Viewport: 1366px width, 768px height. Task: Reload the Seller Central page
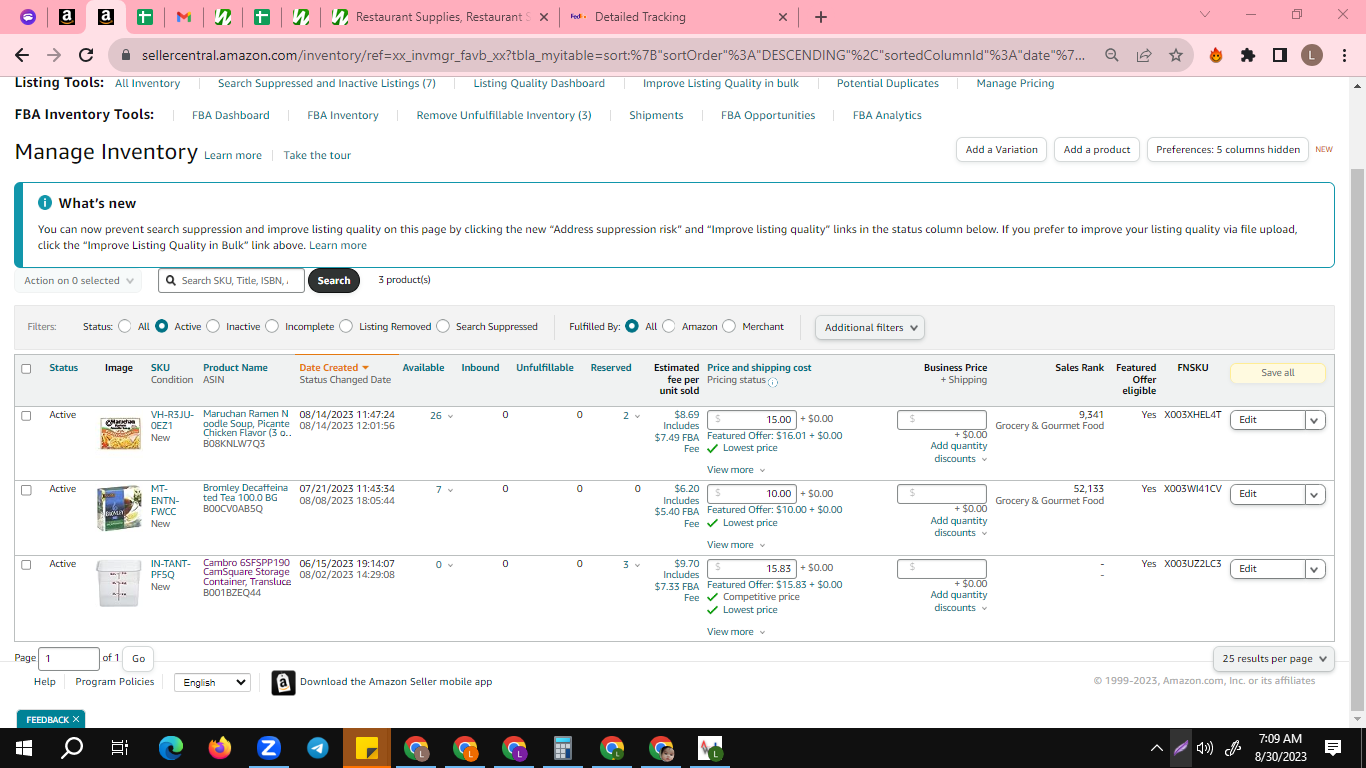(86, 56)
